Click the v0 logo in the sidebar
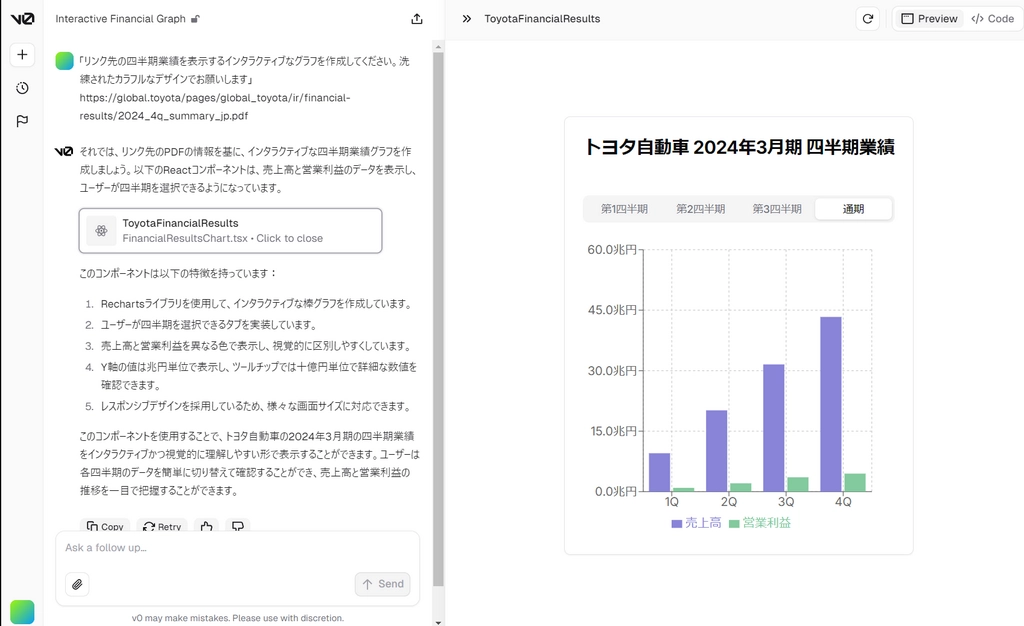This screenshot has width=1024, height=626. pos(22,19)
